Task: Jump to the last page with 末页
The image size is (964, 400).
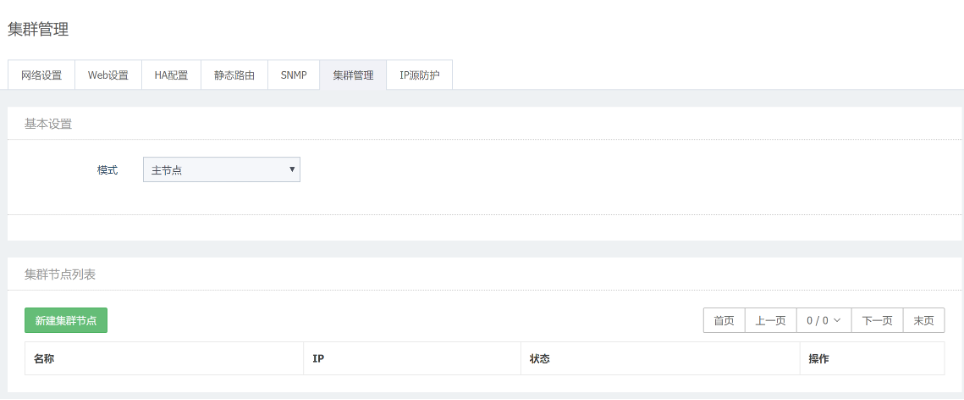Action: click(923, 320)
